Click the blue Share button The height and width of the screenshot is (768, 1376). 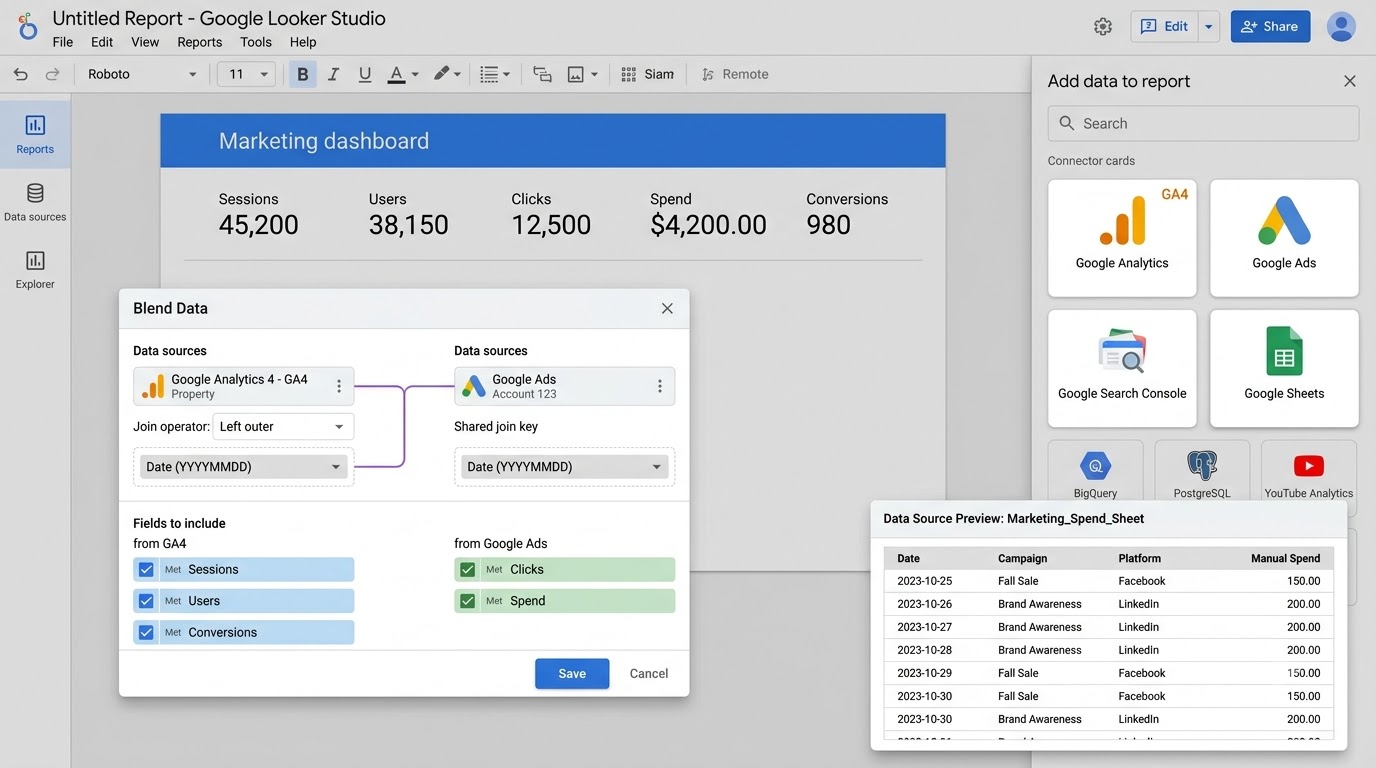[1270, 27]
